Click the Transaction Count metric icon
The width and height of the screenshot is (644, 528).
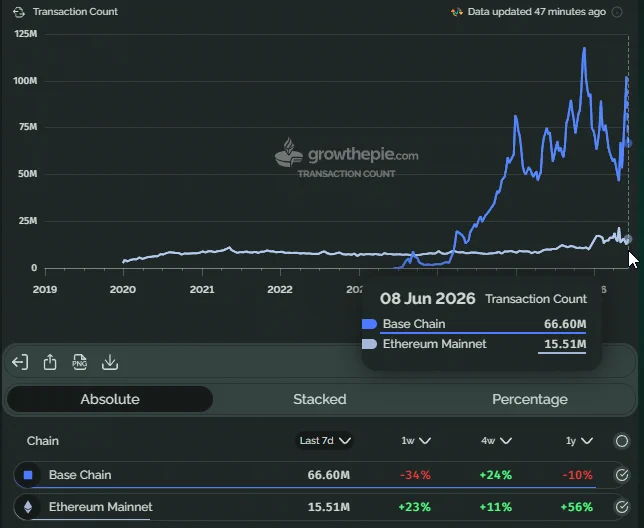19,12
